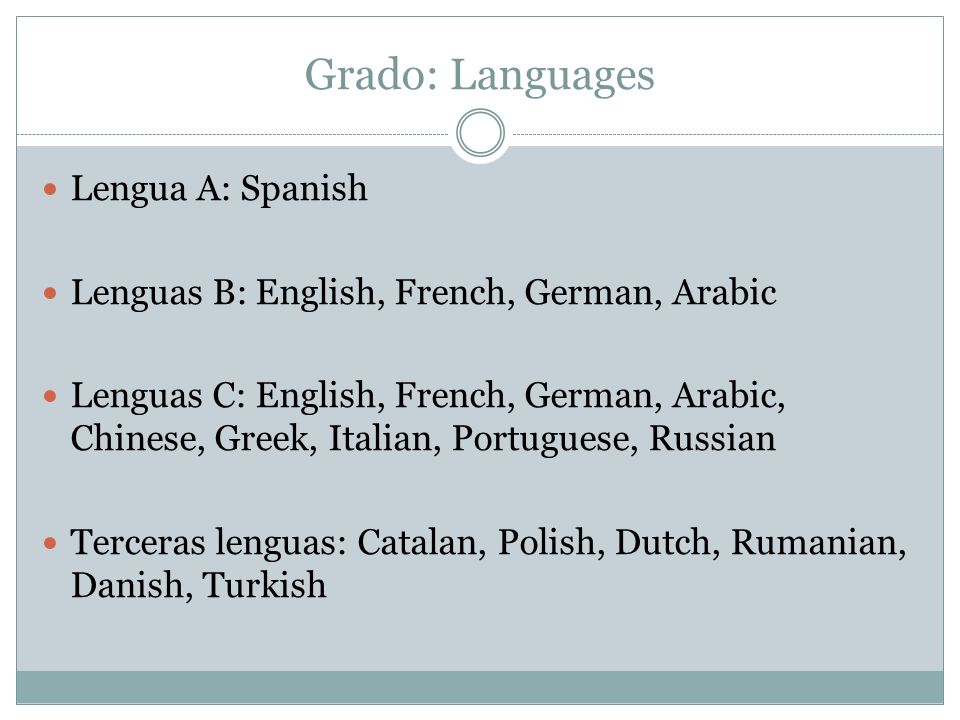Image resolution: width=960 pixels, height=720 pixels.
Task: Click the word Portuguese
Action: (541, 440)
